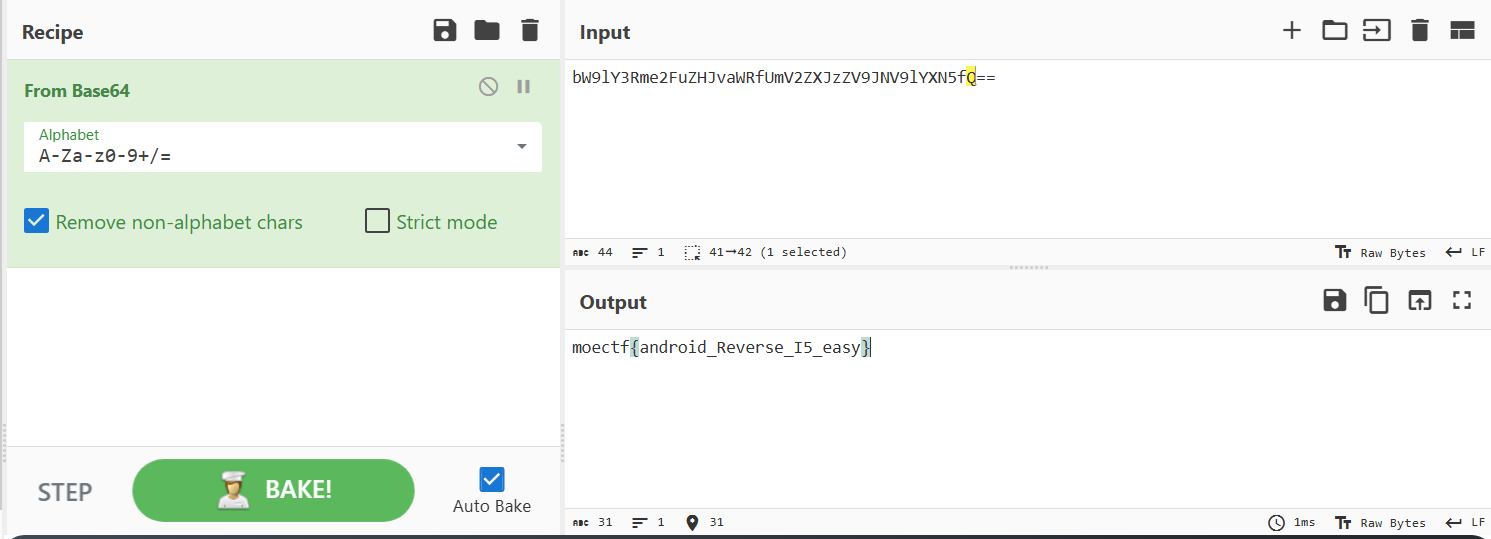Toggle the Auto Bake checkbox
1491x539 pixels.
492,480
